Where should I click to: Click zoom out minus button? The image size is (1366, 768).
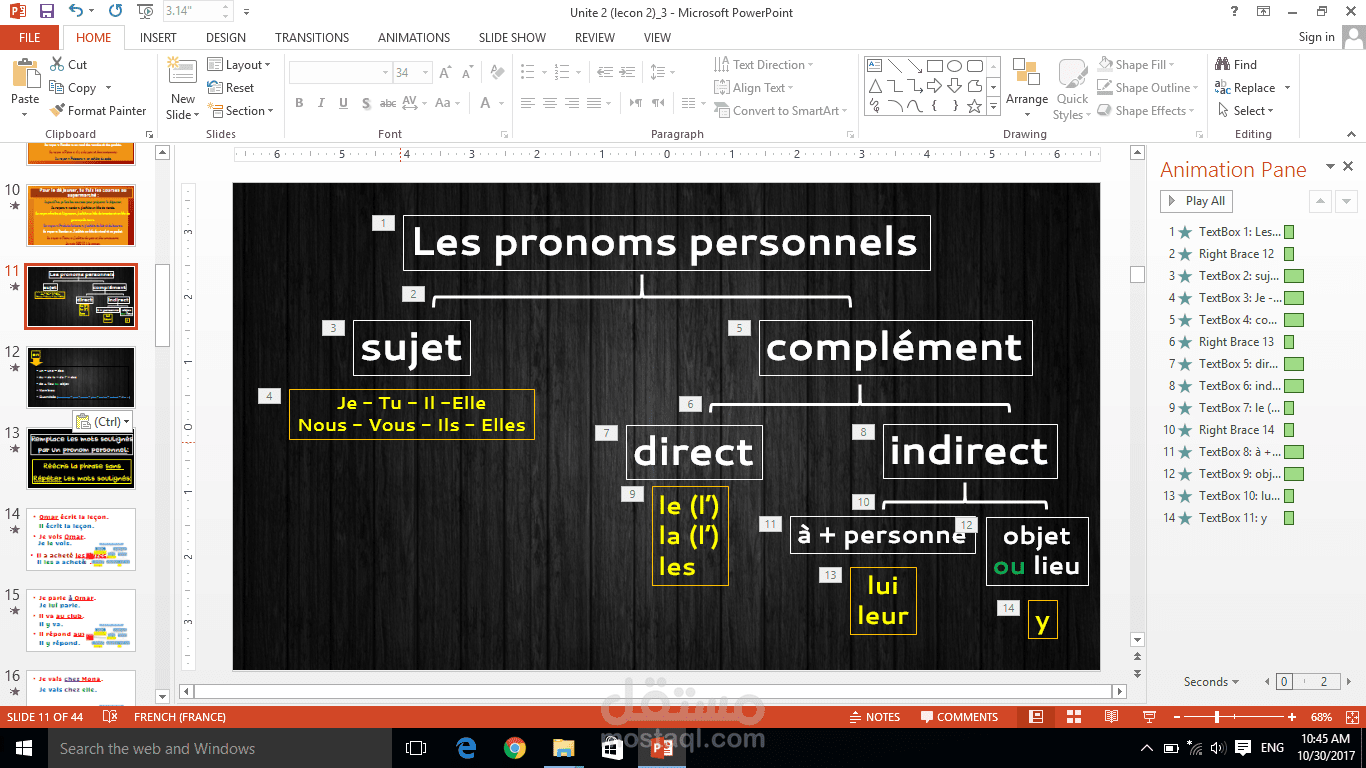coord(1177,717)
